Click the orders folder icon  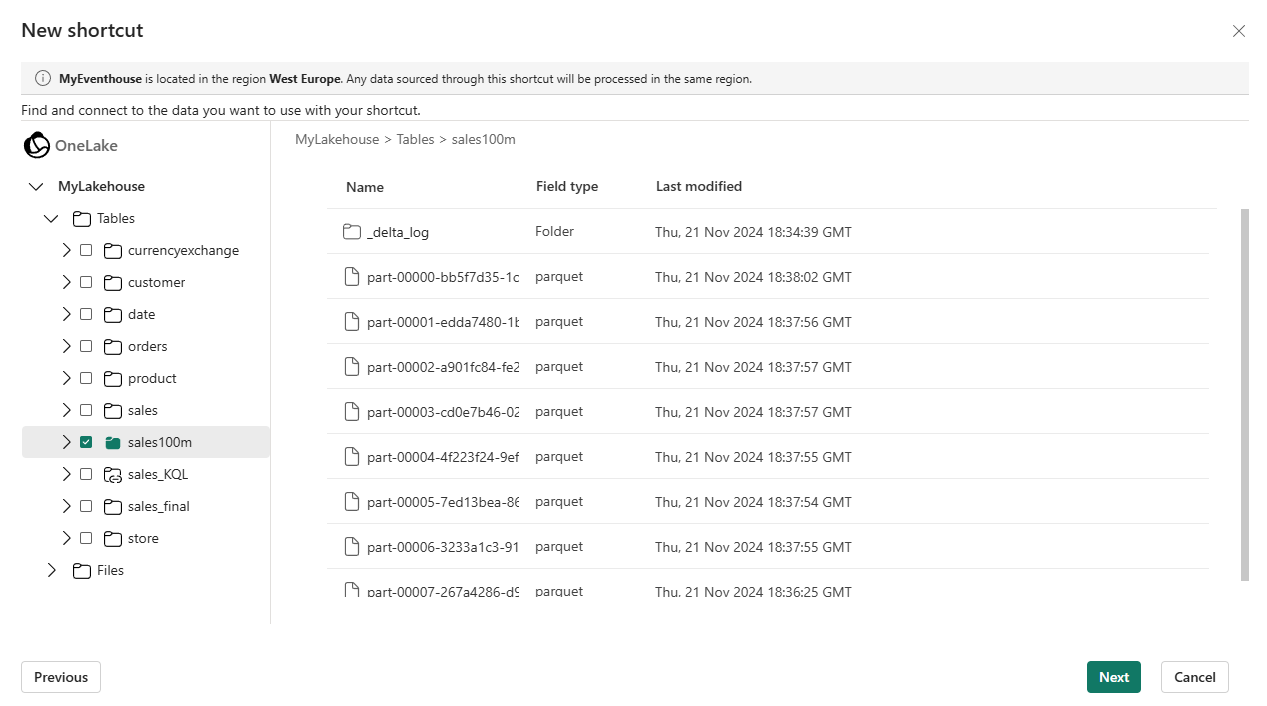click(x=112, y=346)
